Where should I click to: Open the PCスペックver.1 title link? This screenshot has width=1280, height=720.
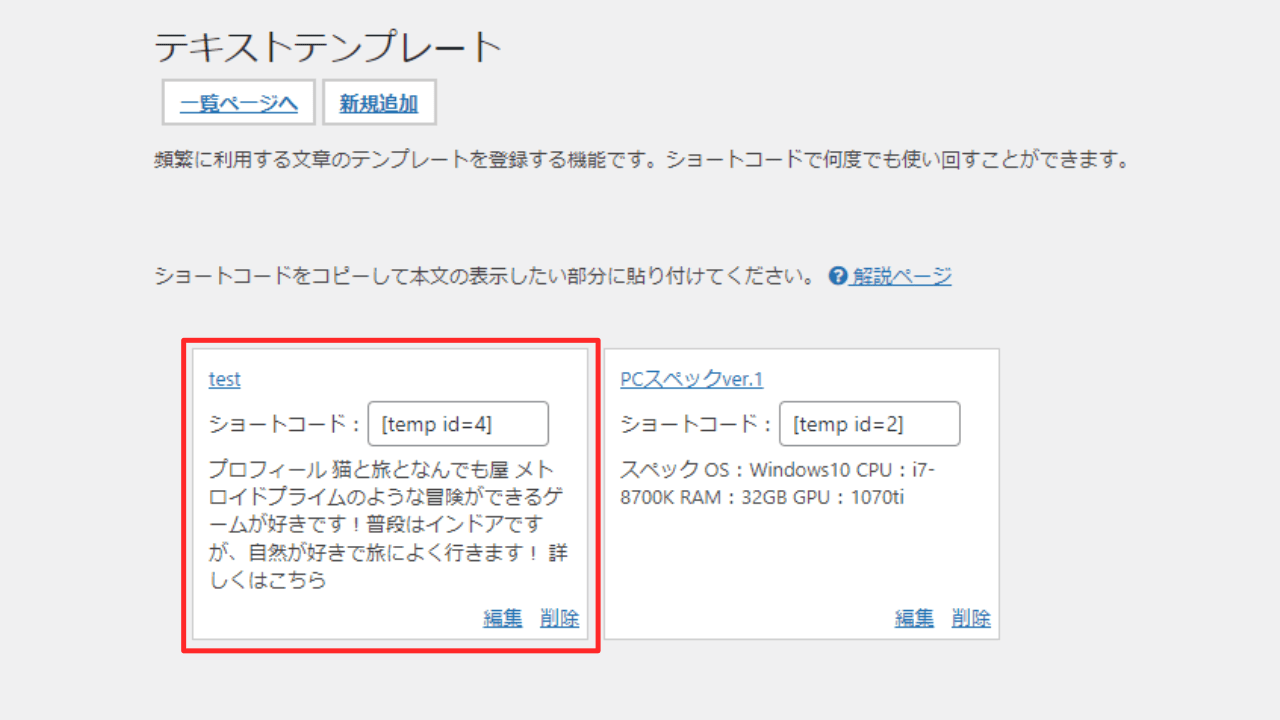[692, 379]
